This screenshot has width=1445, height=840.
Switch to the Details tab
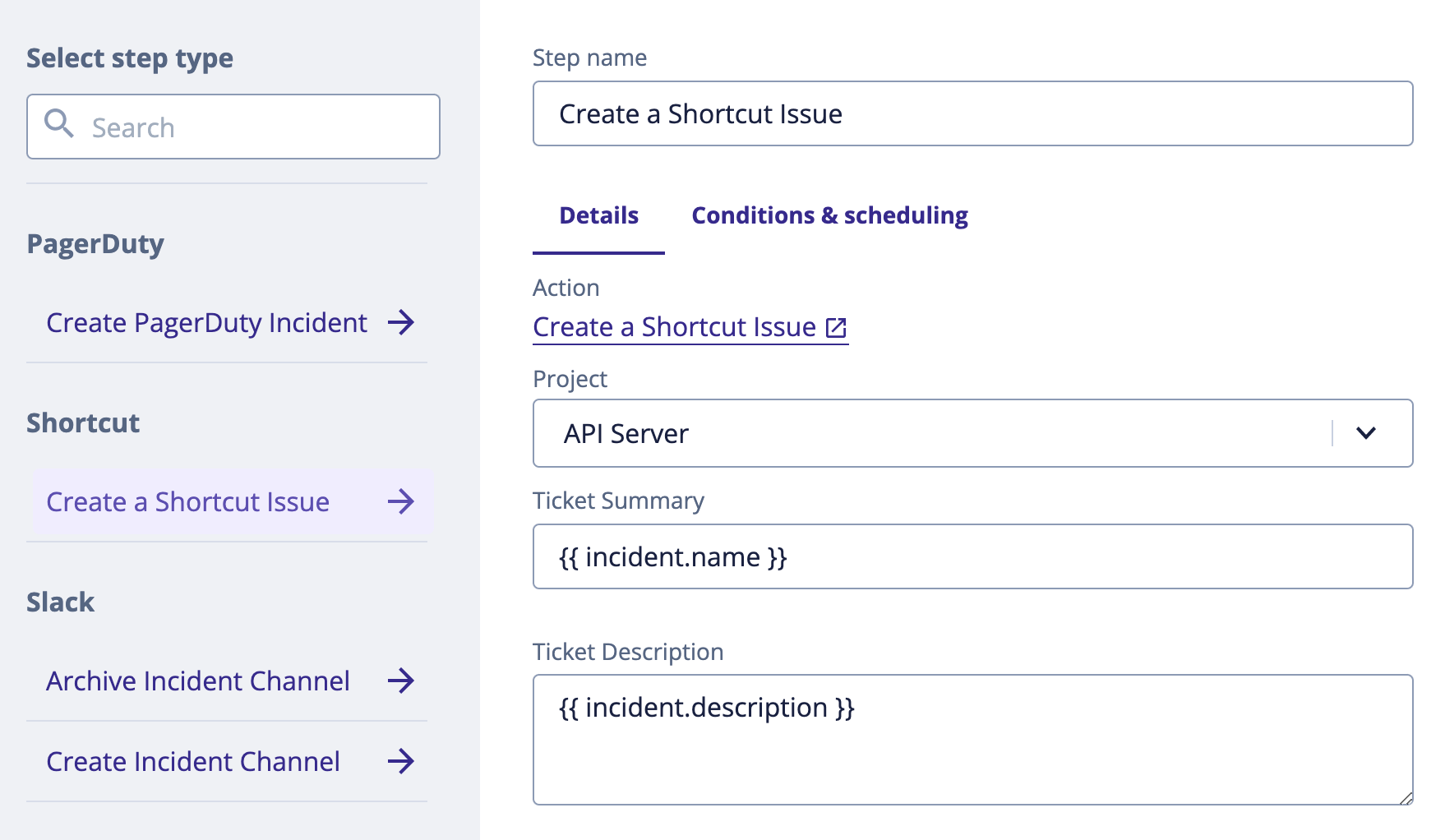[598, 215]
